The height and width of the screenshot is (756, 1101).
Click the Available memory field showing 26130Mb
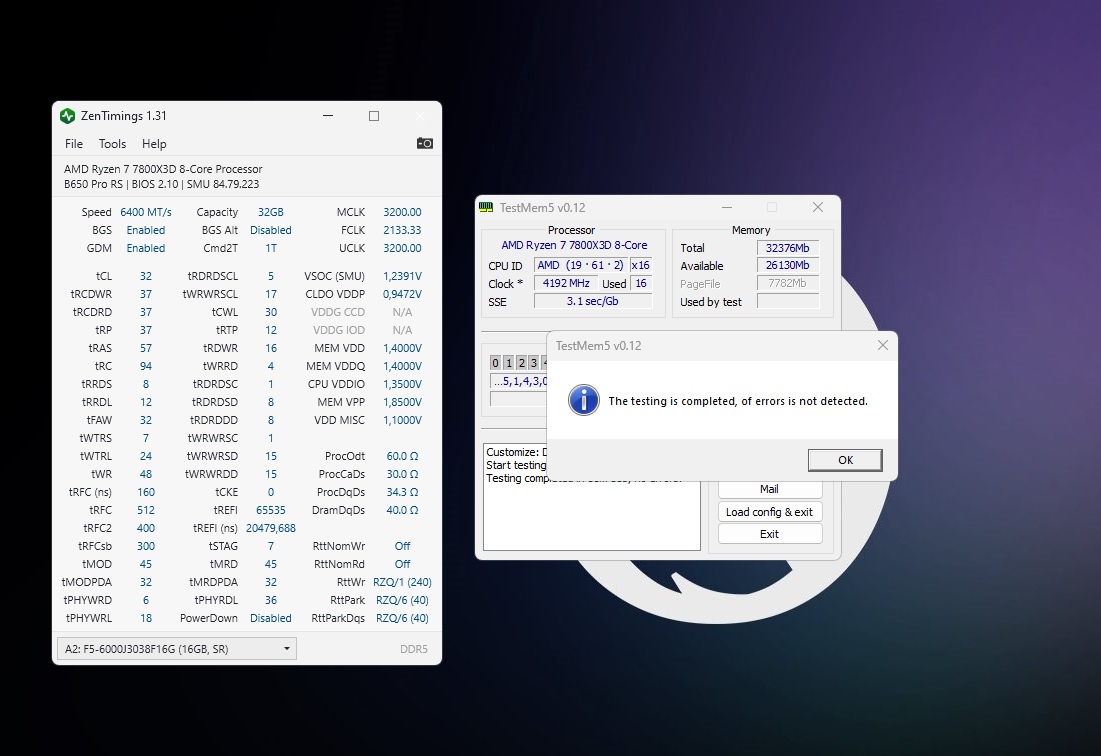tap(788, 265)
